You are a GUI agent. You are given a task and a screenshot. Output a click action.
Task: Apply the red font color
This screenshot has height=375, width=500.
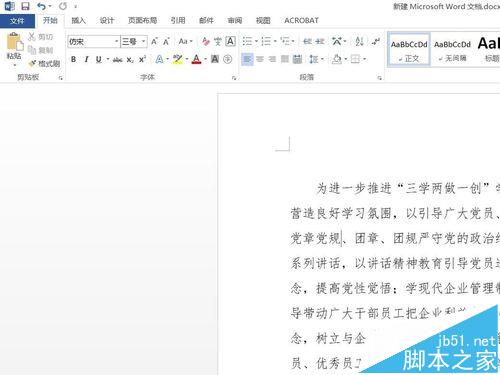click(x=197, y=59)
